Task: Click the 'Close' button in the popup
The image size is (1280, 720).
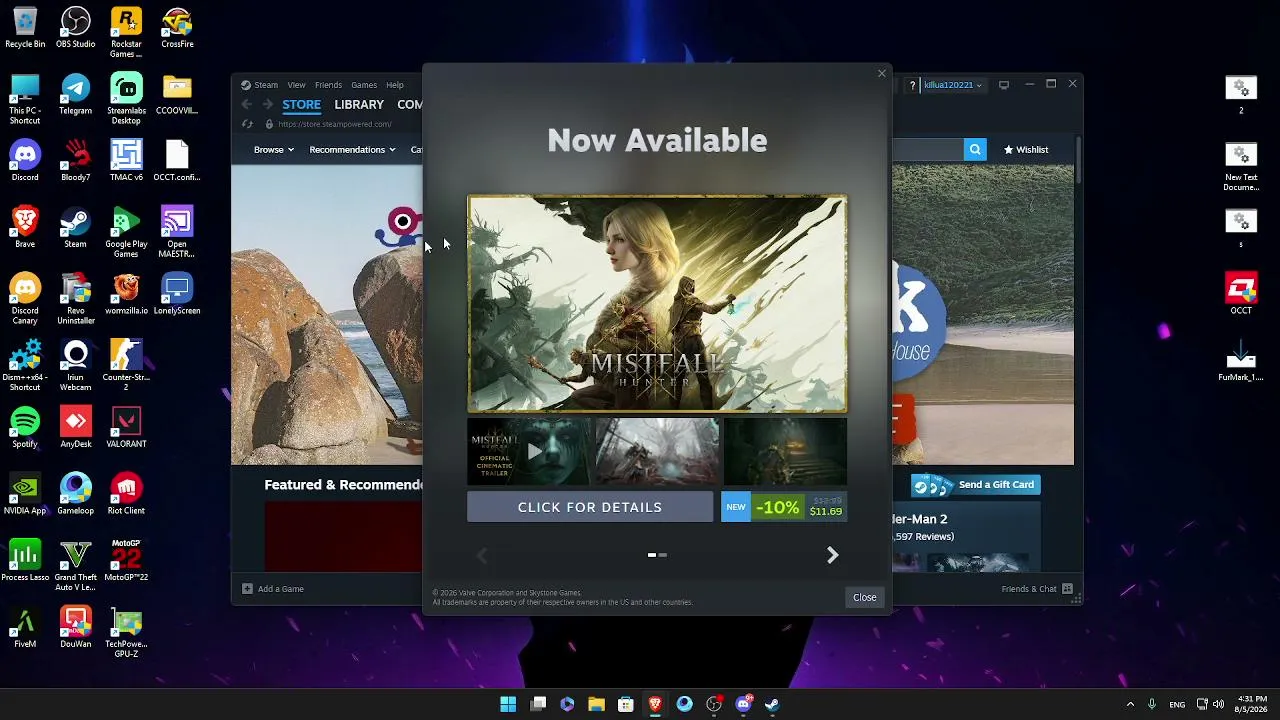Action: tap(864, 598)
